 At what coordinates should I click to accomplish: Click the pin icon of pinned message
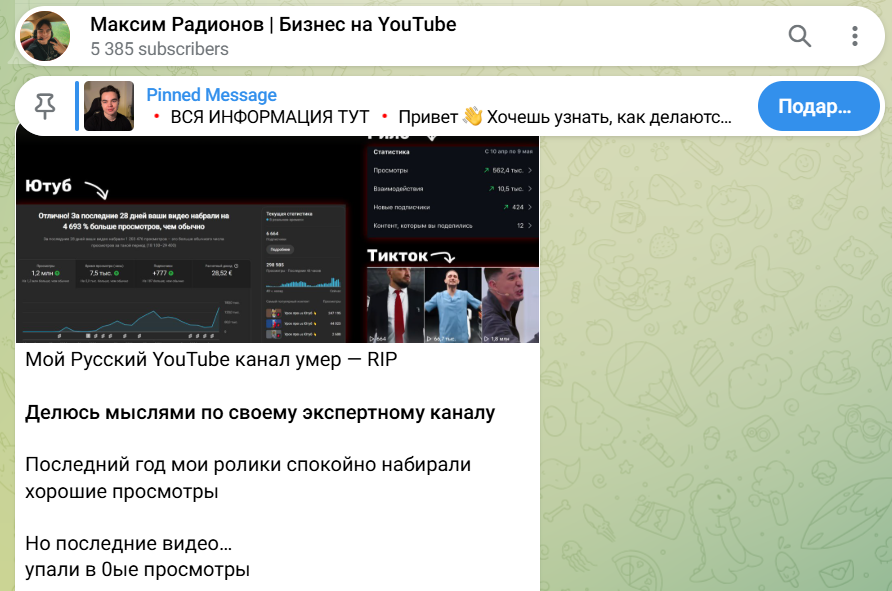click(x=45, y=106)
